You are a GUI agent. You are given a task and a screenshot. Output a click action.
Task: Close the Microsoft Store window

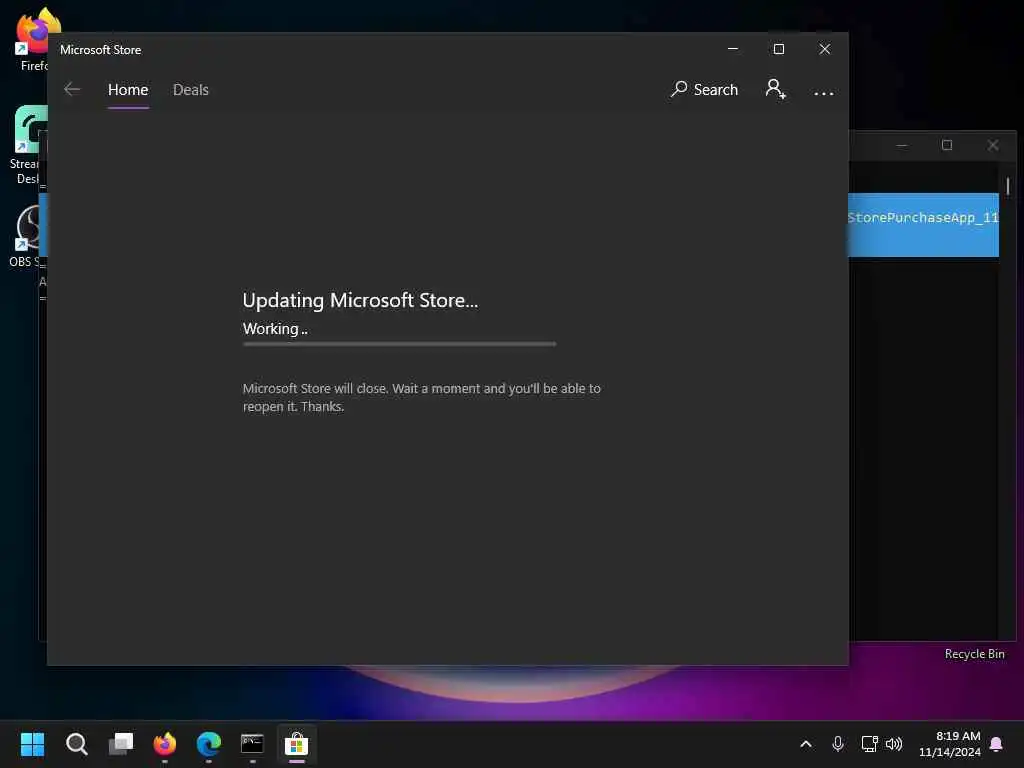tap(825, 49)
